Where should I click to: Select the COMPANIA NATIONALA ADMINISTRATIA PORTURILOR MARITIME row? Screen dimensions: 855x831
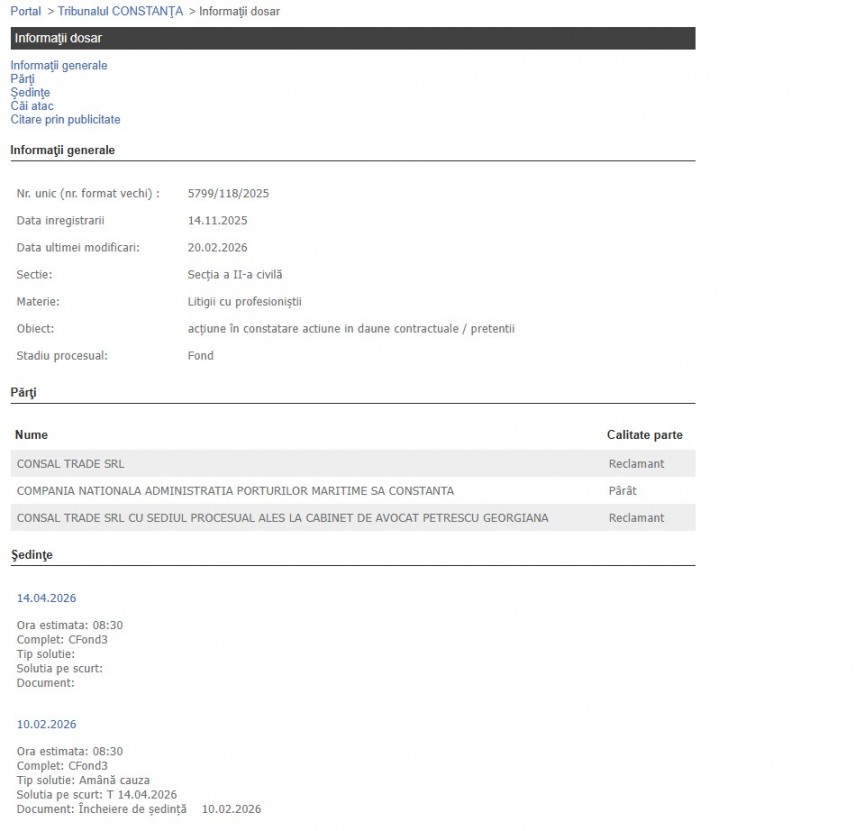coord(235,491)
